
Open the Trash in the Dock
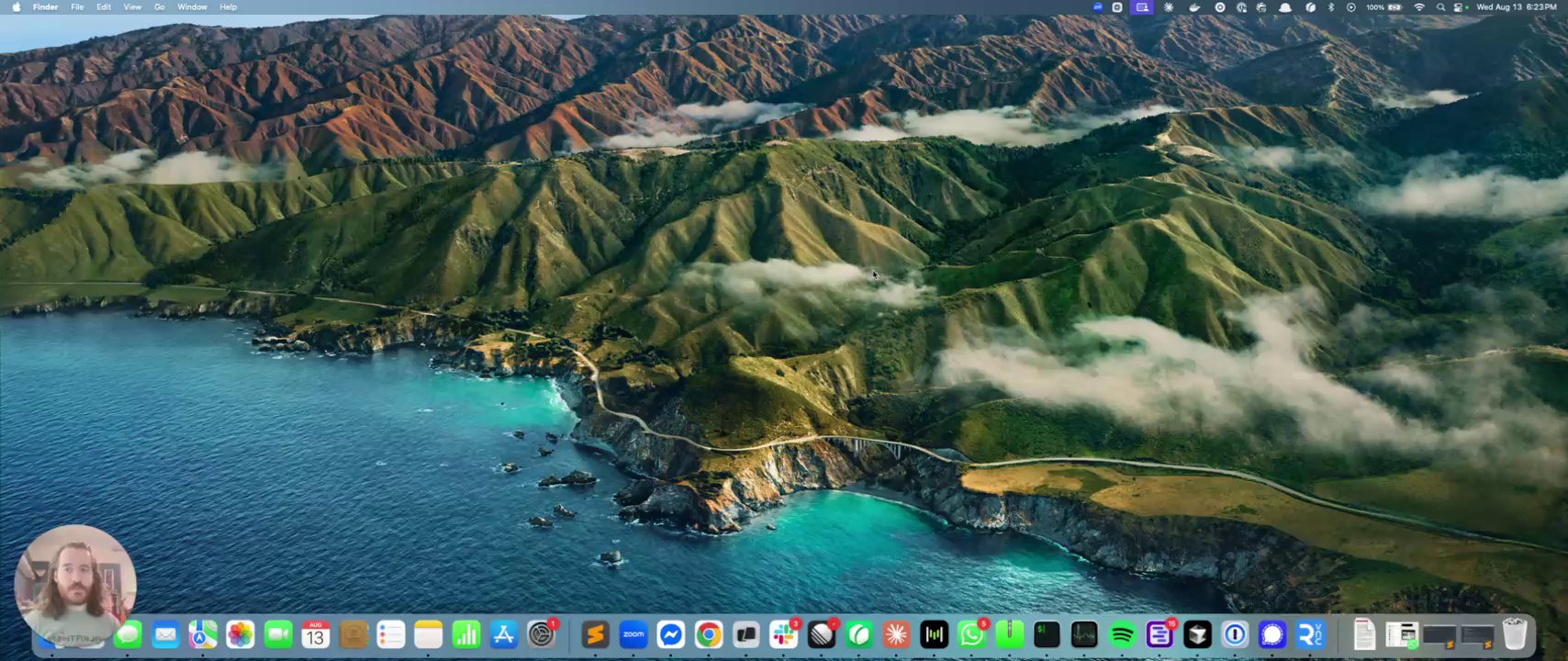pyautogui.click(x=1515, y=634)
